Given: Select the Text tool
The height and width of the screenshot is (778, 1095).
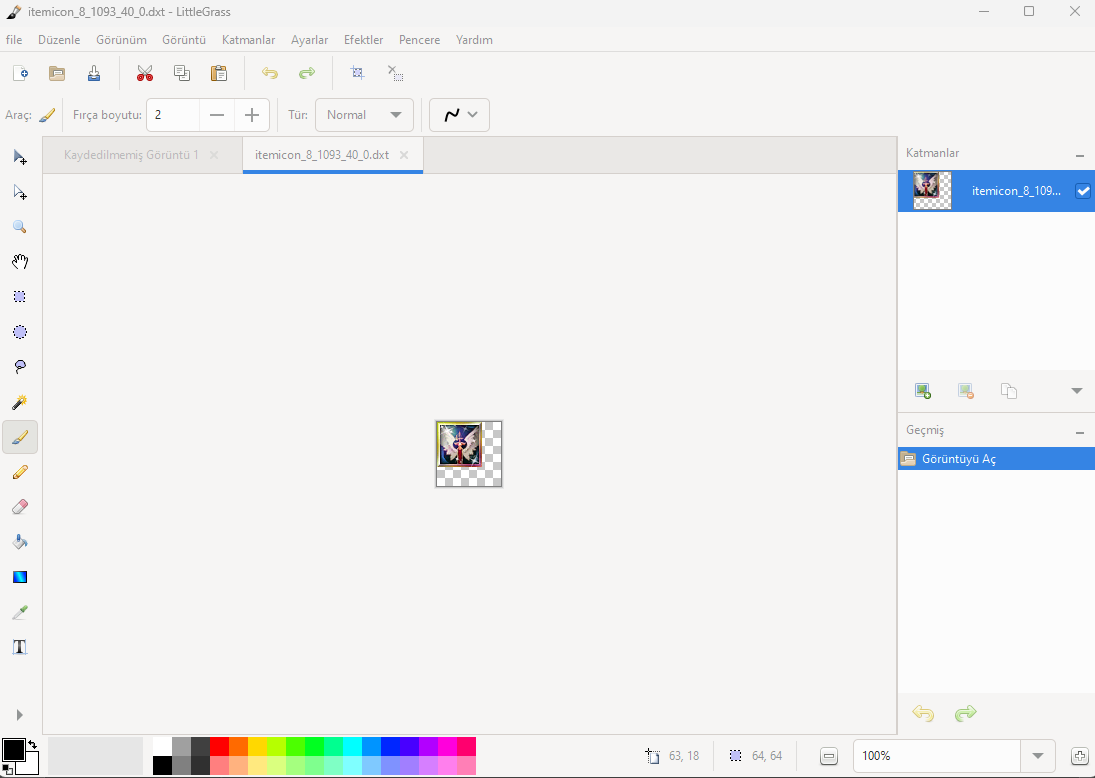Looking at the screenshot, I should [20, 647].
